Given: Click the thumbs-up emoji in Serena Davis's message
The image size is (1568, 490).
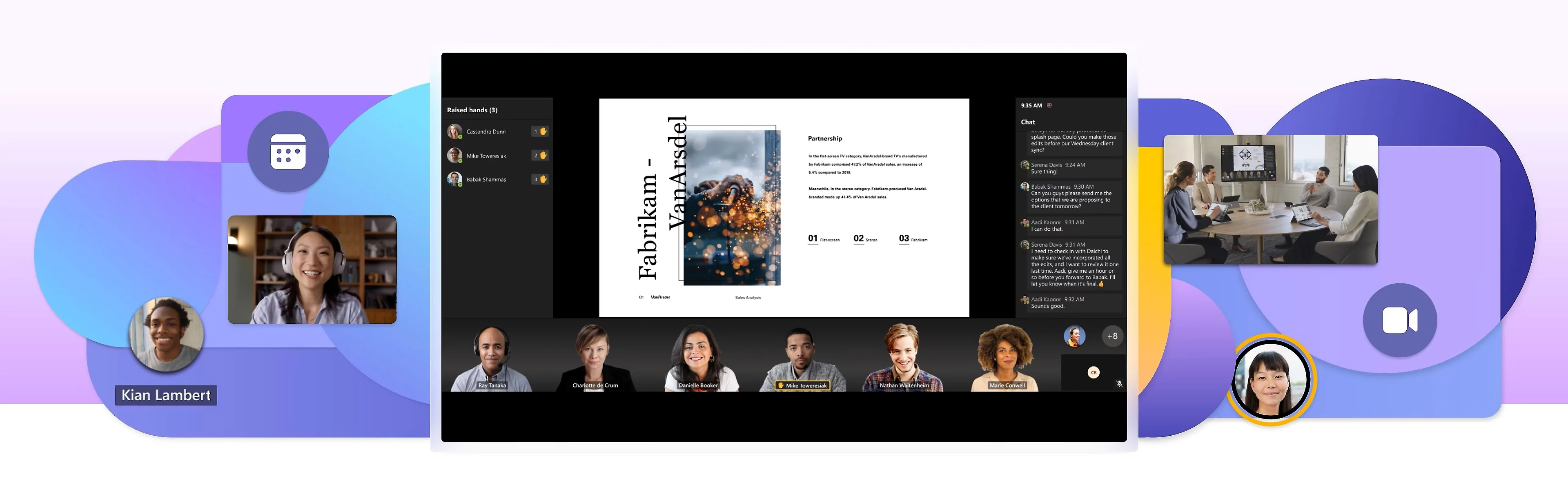Looking at the screenshot, I should (1102, 284).
